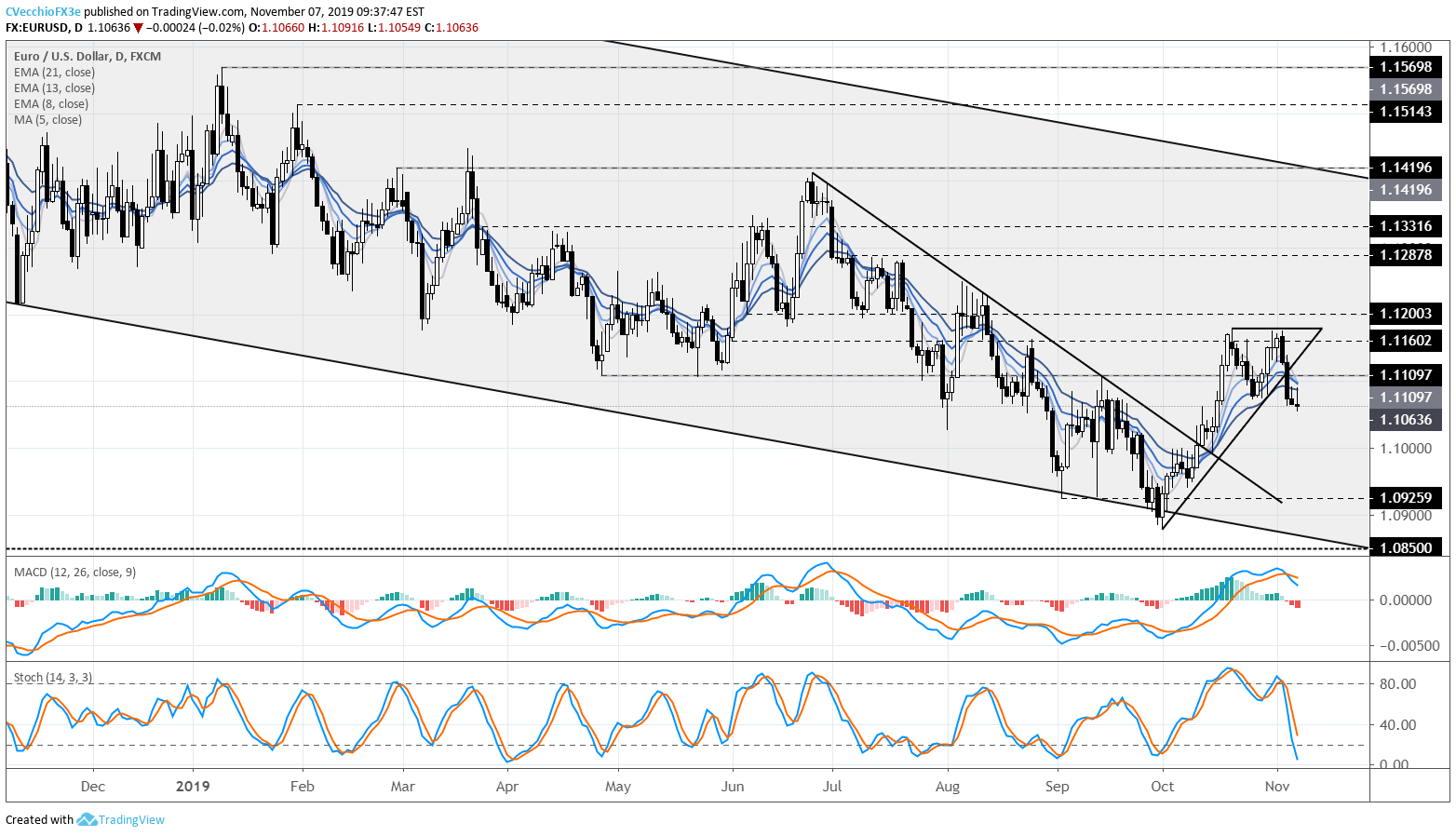Screen dimensions: 1456x836
Task: Click the current price 1.10636 label
Action: point(1406,420)
